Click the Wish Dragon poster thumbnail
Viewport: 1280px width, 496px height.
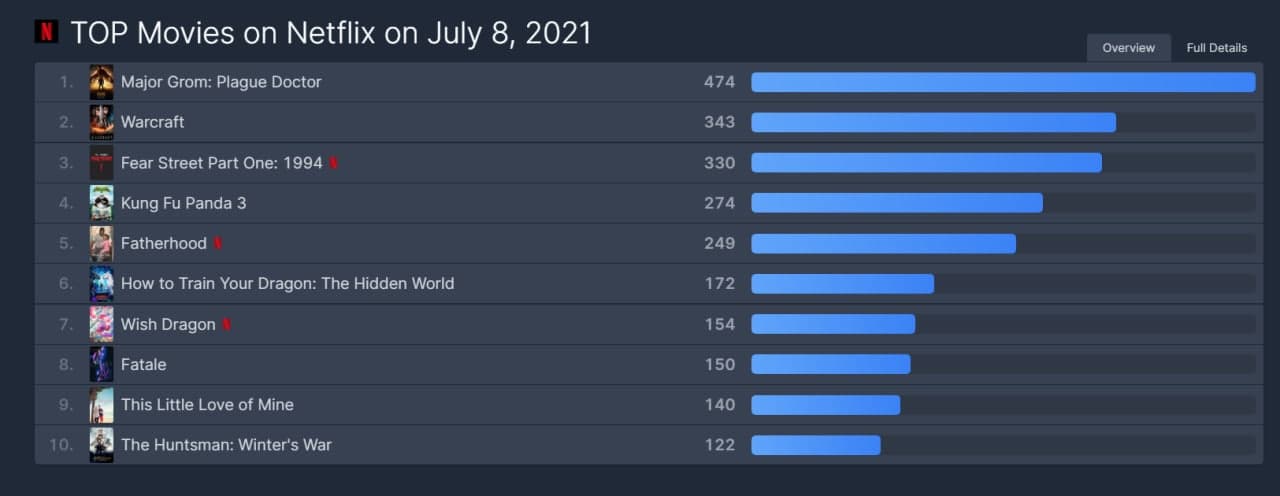(x=101, y=324)
